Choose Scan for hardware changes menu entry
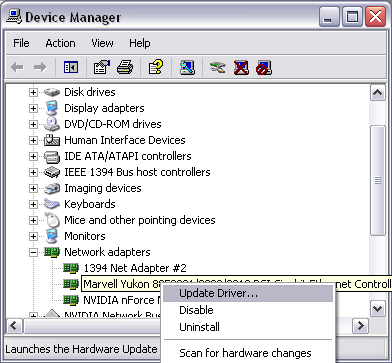 tap(248, 353)
